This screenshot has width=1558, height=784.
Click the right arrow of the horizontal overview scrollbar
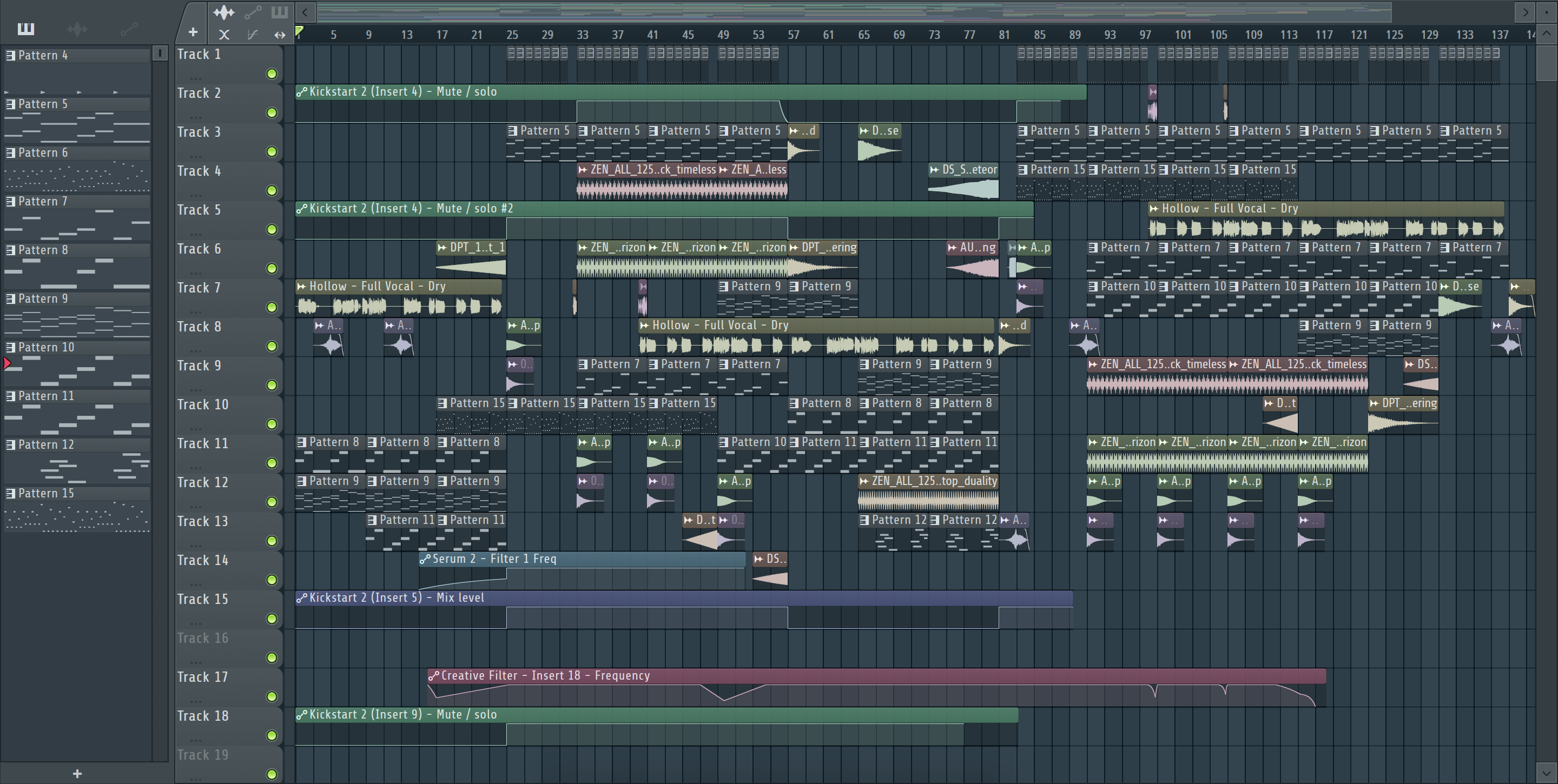1526,11
